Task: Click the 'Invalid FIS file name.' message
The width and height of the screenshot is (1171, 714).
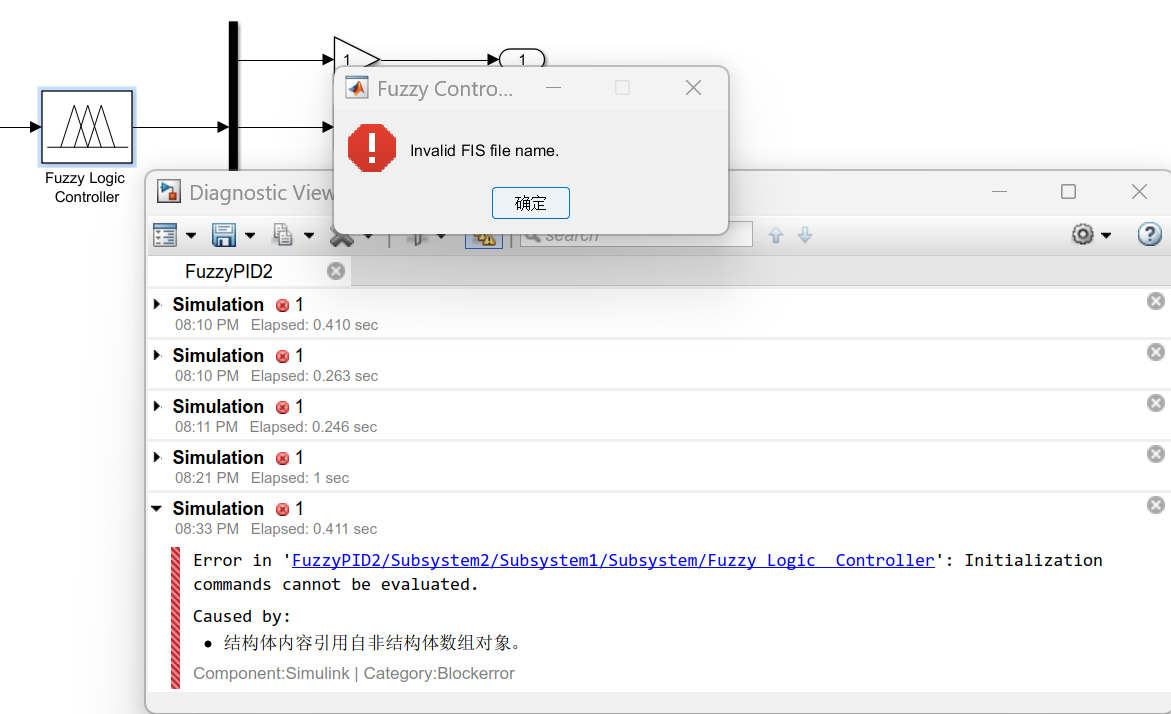Action: pos(484,151)
